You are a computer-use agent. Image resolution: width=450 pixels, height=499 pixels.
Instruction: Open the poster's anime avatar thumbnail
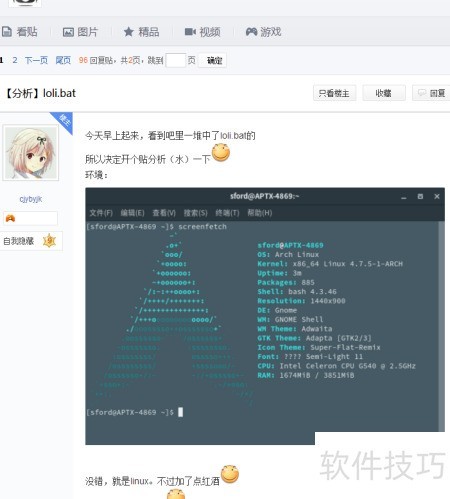[x=31, y=153]
